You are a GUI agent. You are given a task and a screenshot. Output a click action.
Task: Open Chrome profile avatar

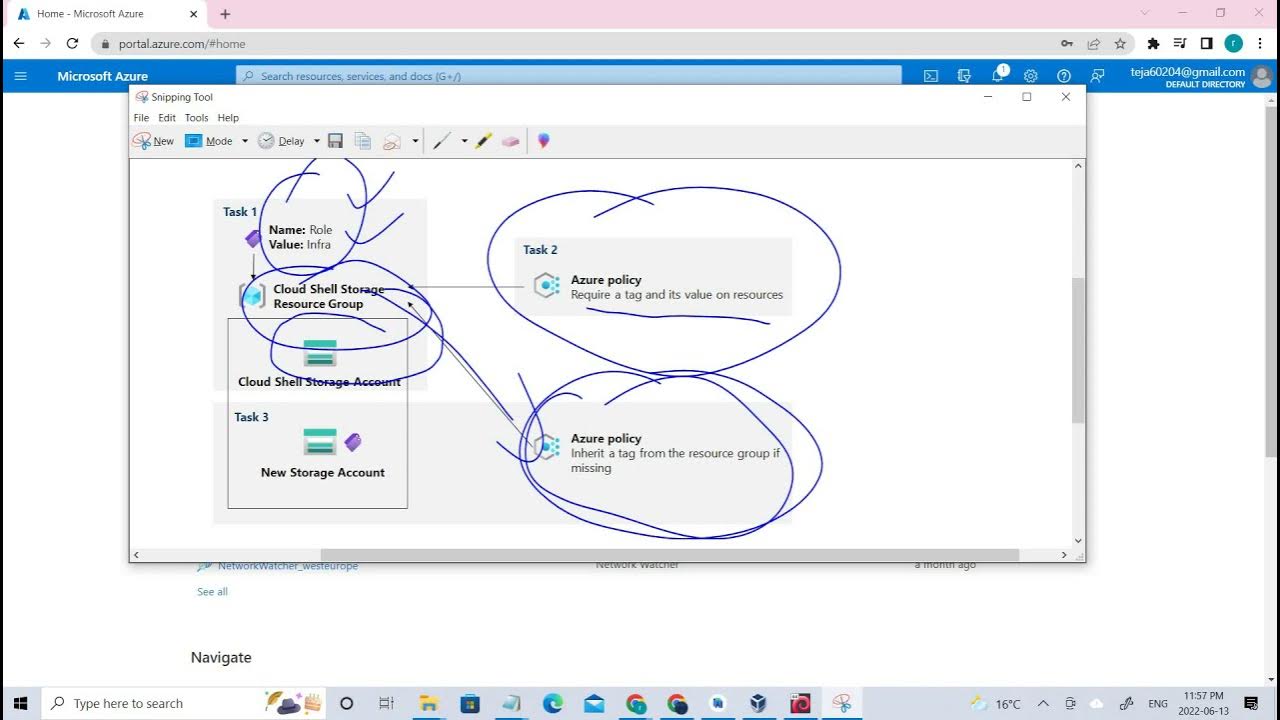point(1234,44)
